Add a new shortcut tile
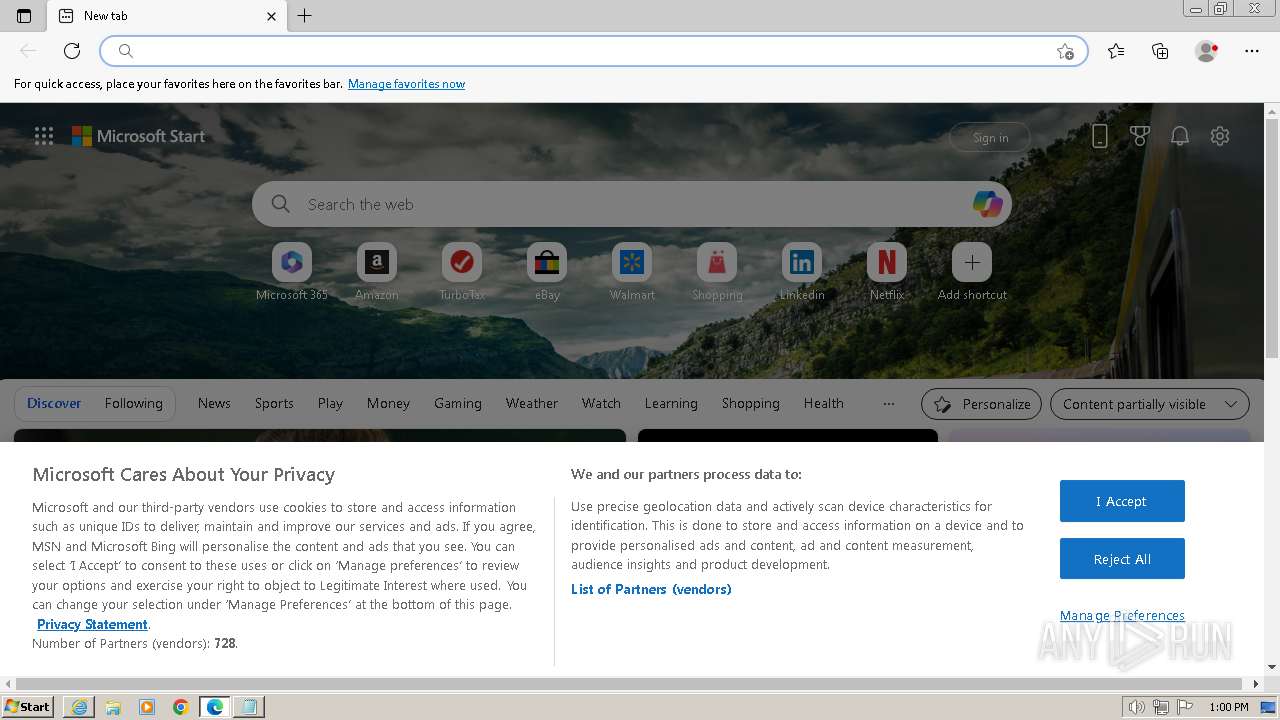Viewport: 1280px width, 720px height. (x=972, y=271)
